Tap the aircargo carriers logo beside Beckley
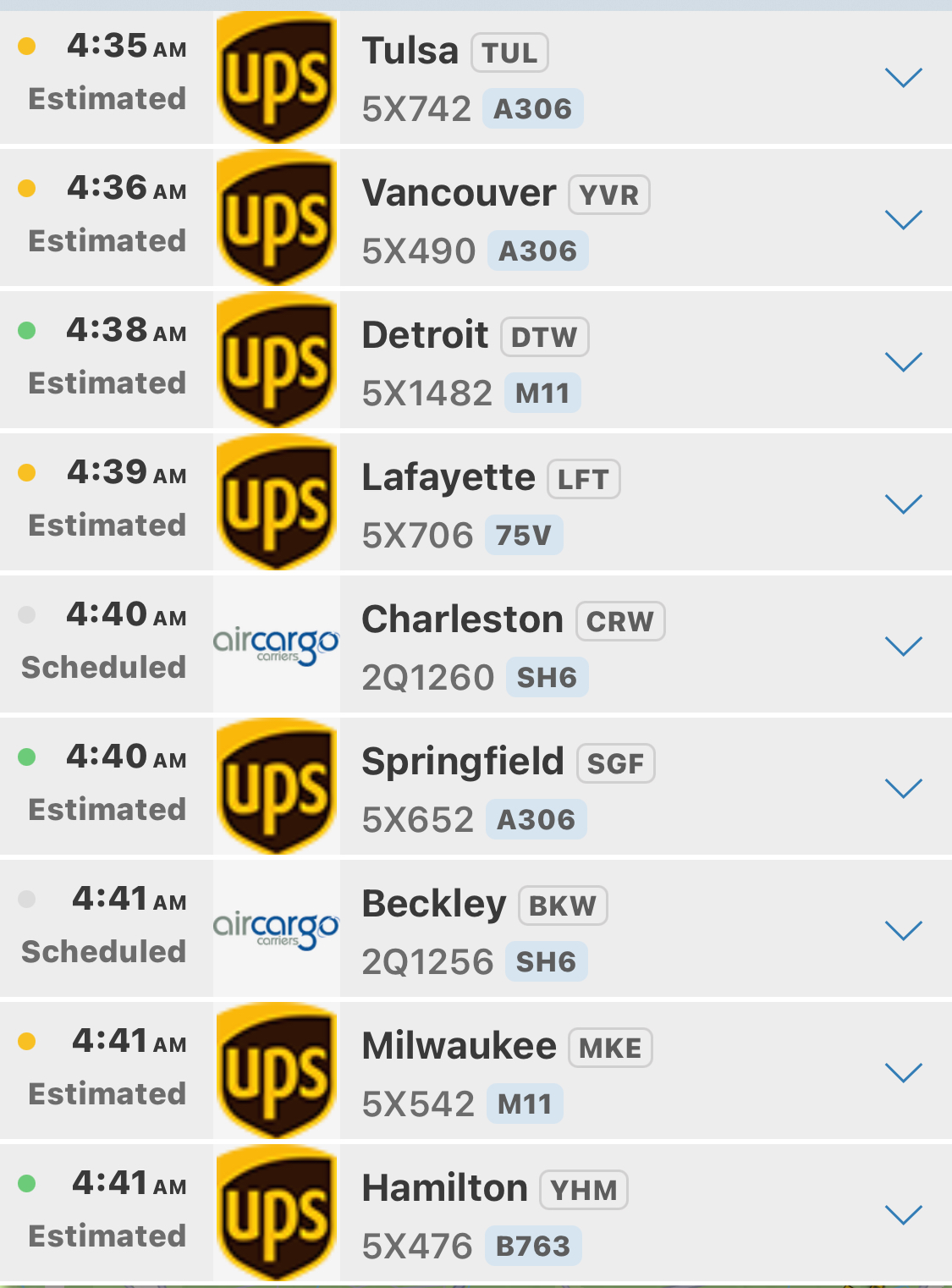The image size is (952, 1288). (276, 929)
